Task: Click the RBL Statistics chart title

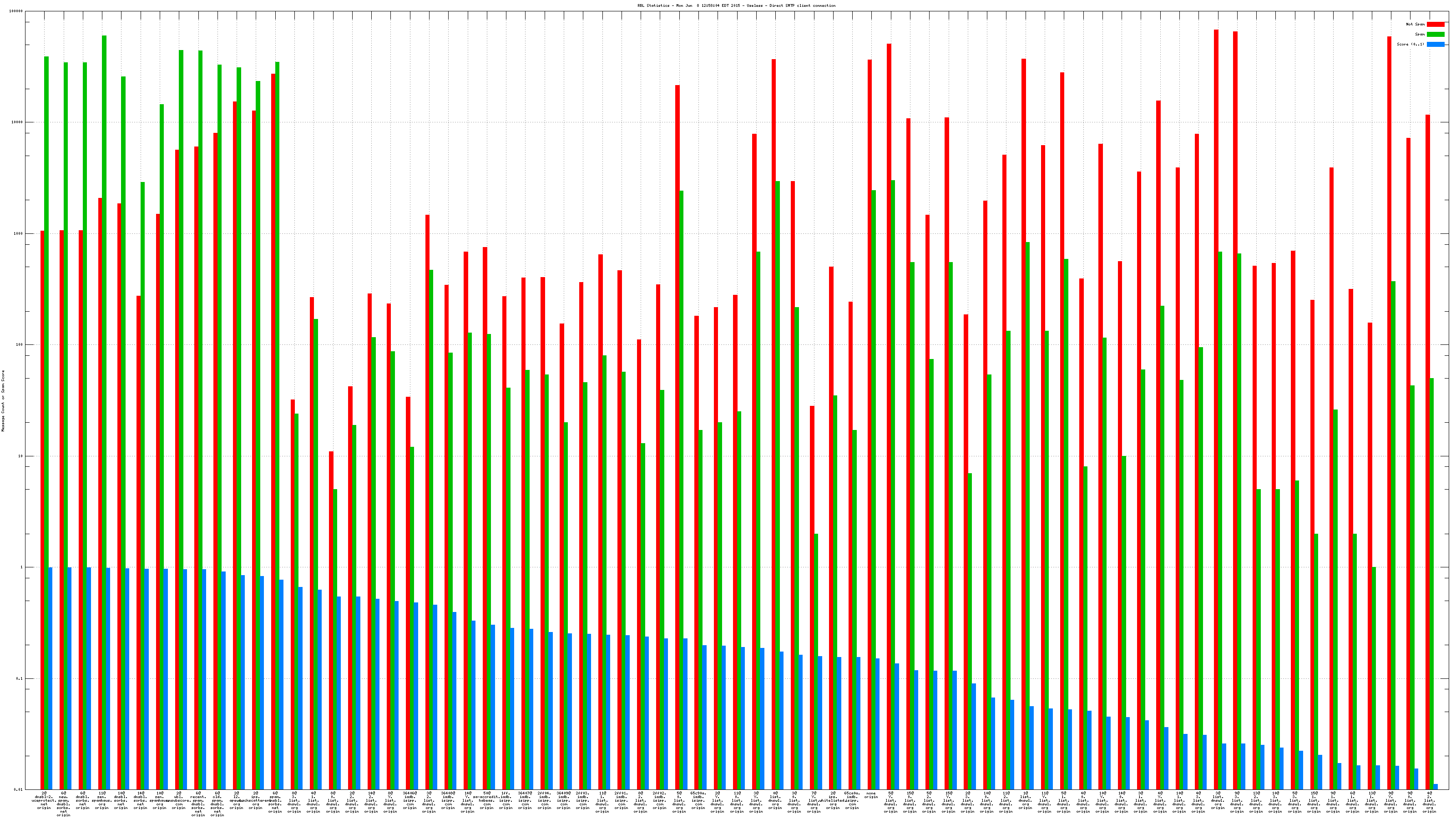Action: coord(736,5)
